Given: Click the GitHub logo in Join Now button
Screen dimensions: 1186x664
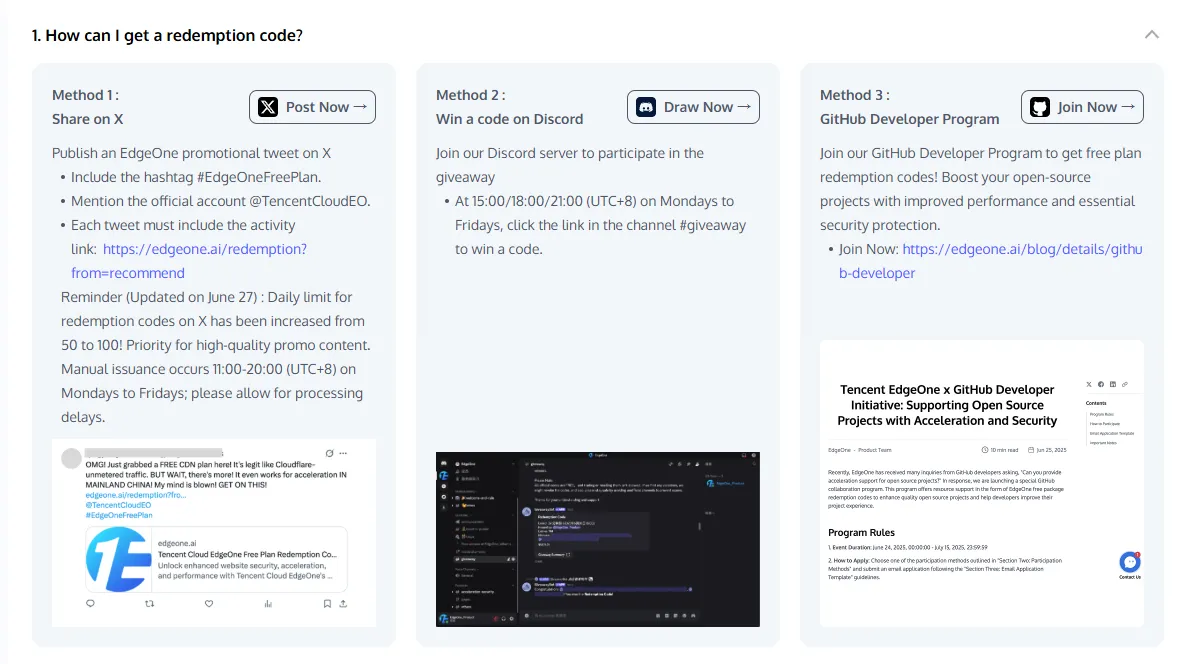Looking at the screenshot, I should tap(1040, 107).
